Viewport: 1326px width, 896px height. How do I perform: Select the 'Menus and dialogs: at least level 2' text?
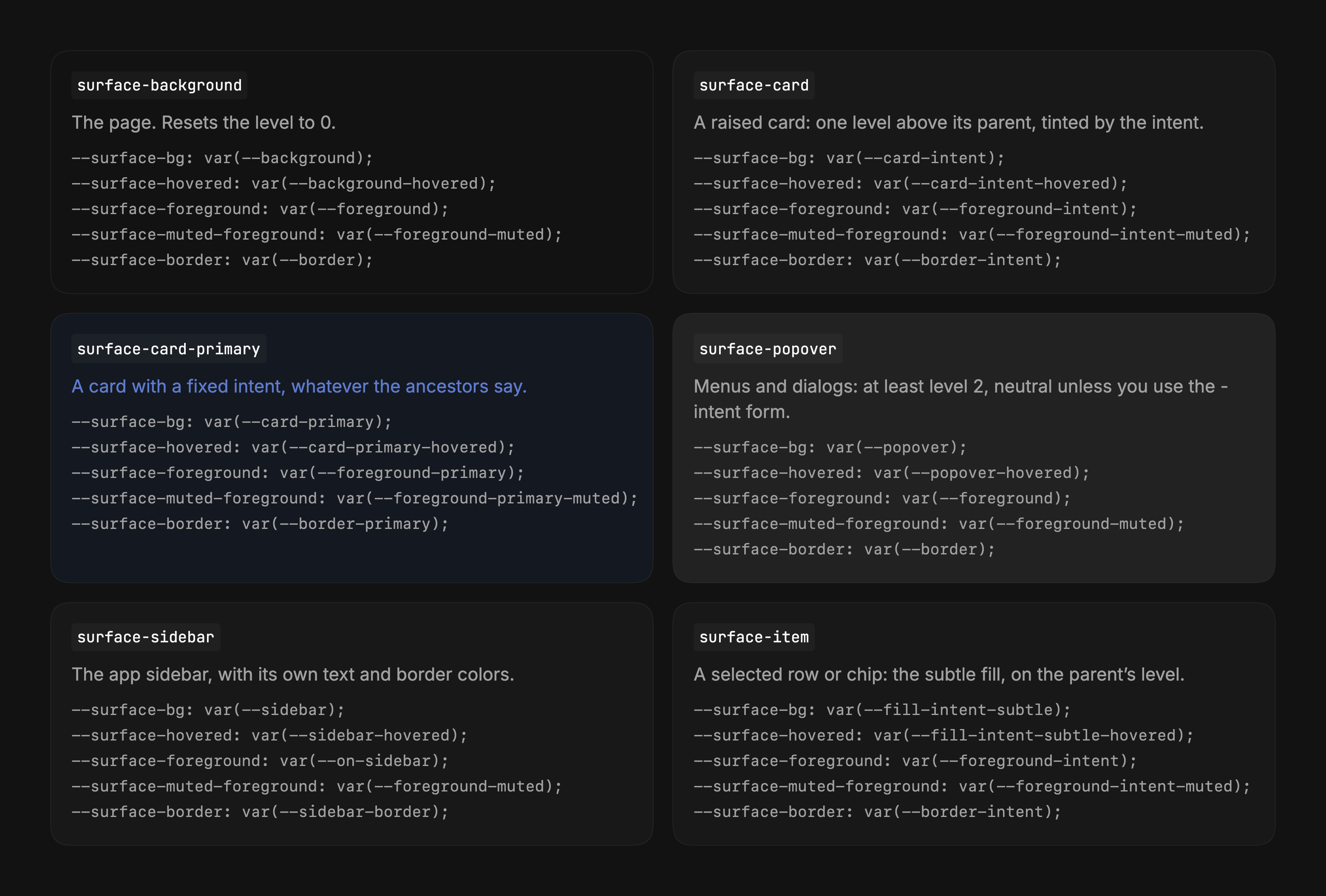point(961,399)
